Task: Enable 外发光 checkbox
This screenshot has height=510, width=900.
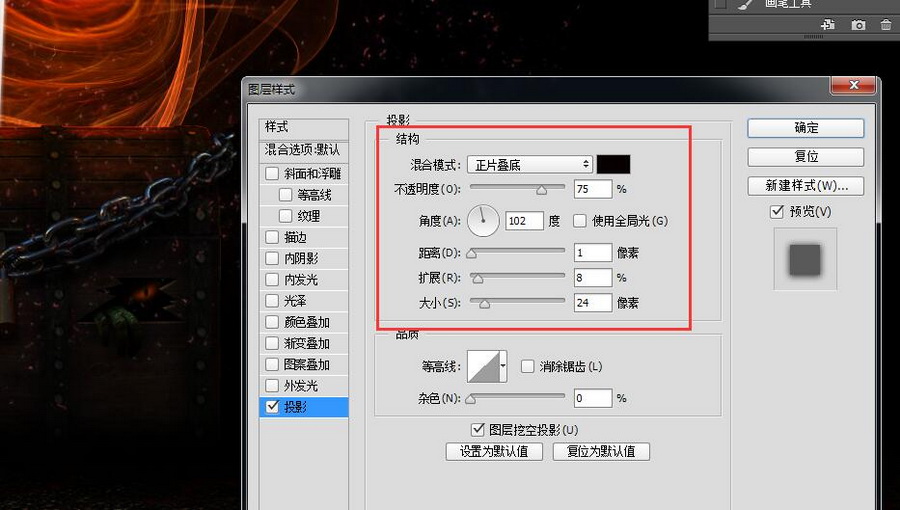Action: pos(272,386)
